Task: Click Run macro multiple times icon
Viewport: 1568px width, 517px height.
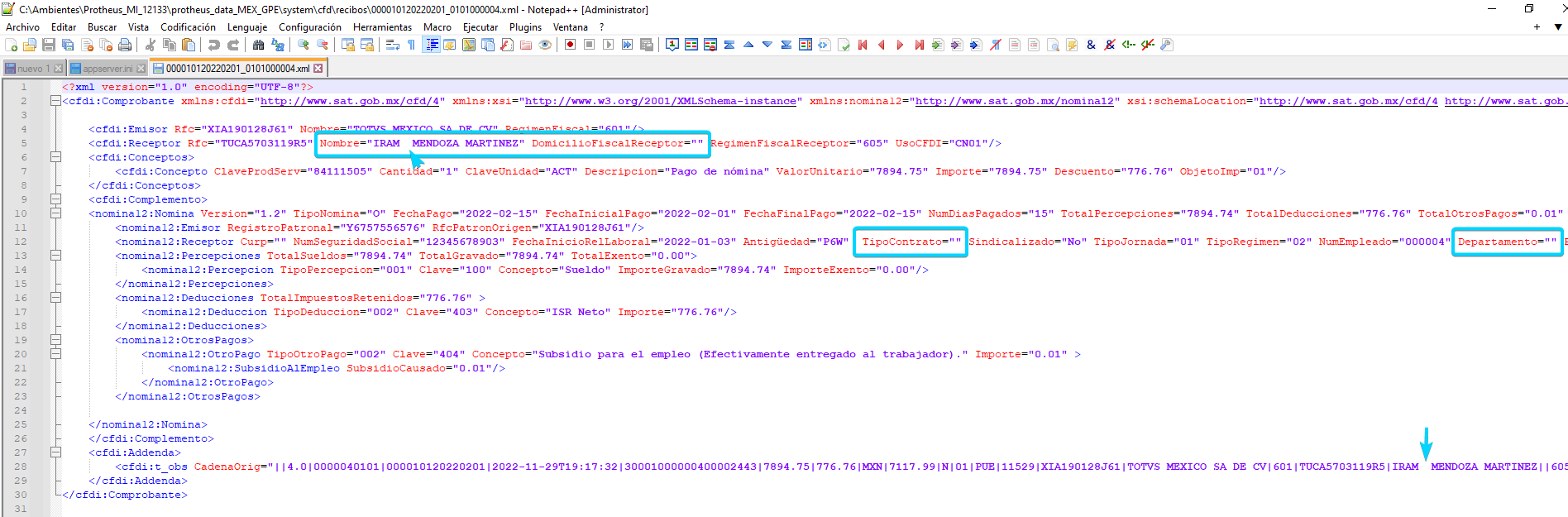Action: [628, 45]
